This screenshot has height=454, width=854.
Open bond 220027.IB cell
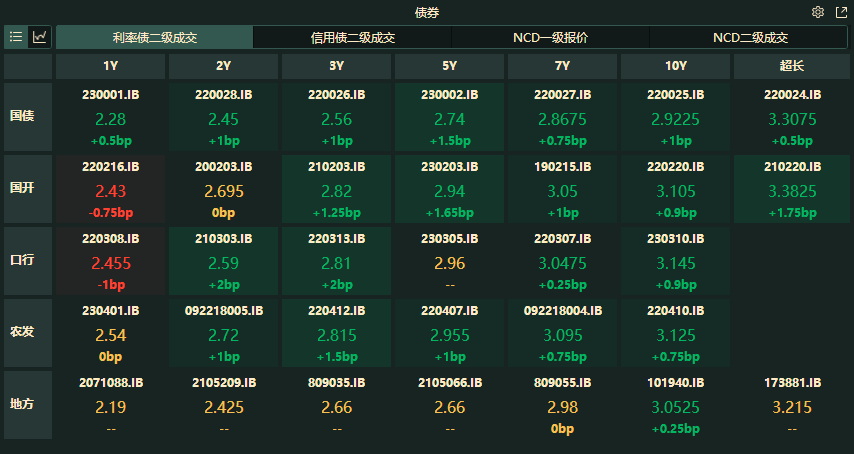563,116
